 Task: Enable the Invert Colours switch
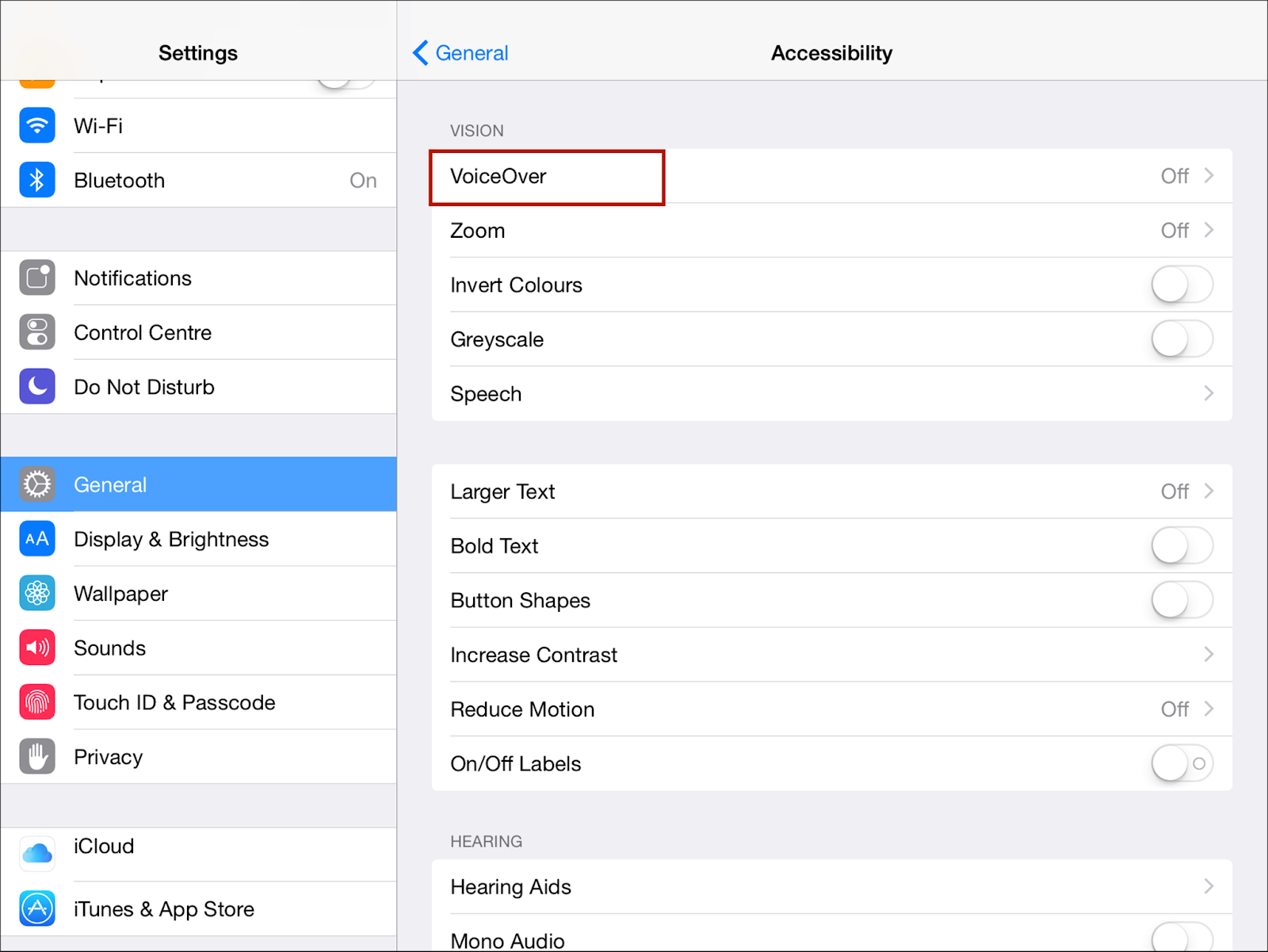1182,285
